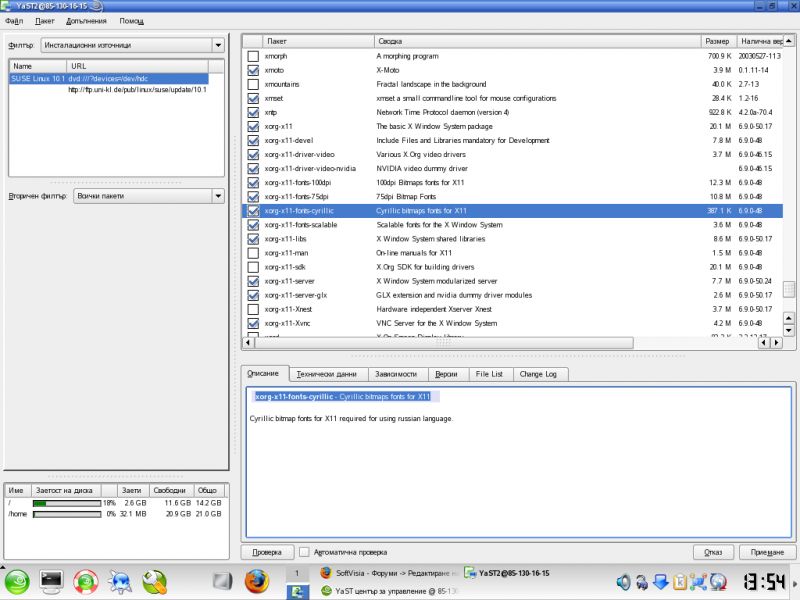Switch to the SoftVisia Firefox taskbar entry

[388, 573]
